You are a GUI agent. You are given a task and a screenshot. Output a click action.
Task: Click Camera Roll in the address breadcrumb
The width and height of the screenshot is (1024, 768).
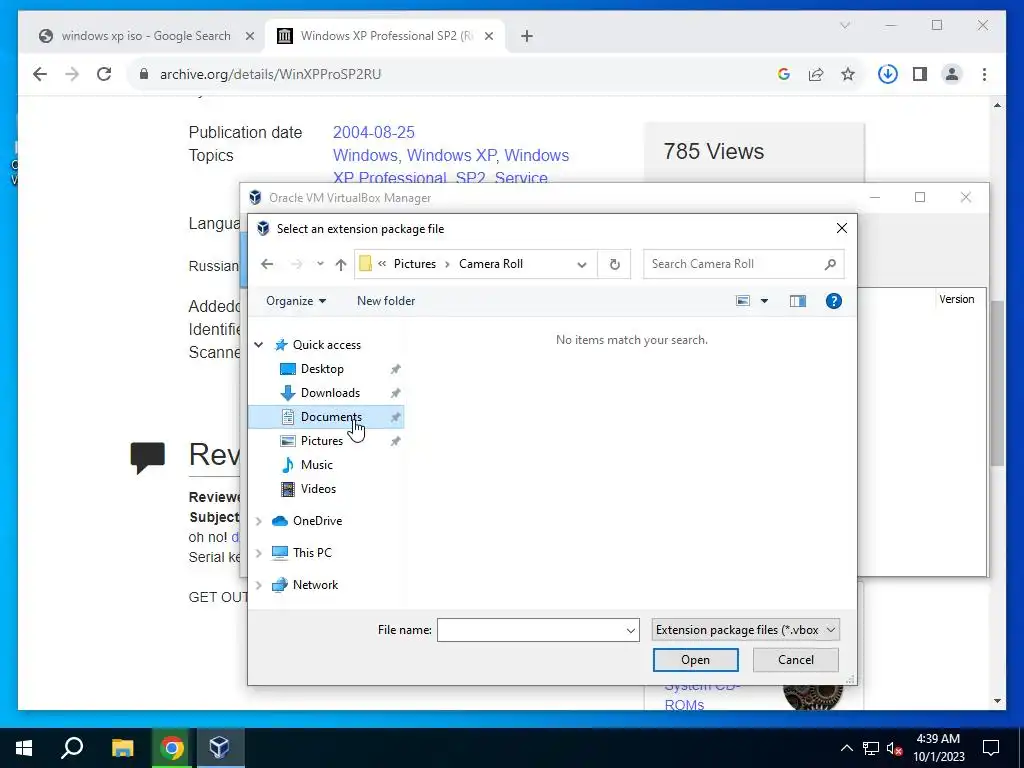click(x=491, y=264)
